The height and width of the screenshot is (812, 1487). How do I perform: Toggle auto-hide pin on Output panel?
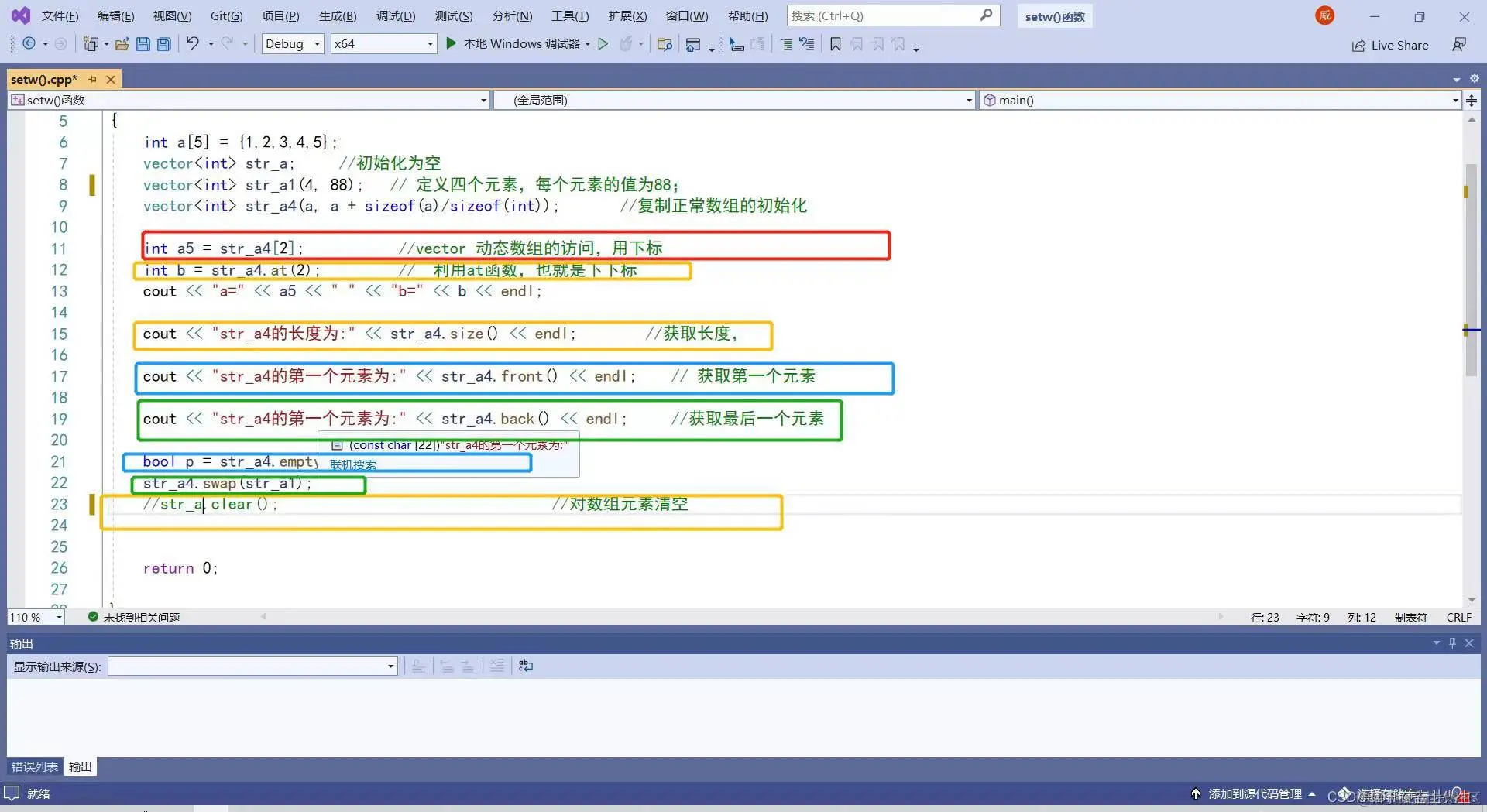pyautogui.click(x=1452, y=643)
